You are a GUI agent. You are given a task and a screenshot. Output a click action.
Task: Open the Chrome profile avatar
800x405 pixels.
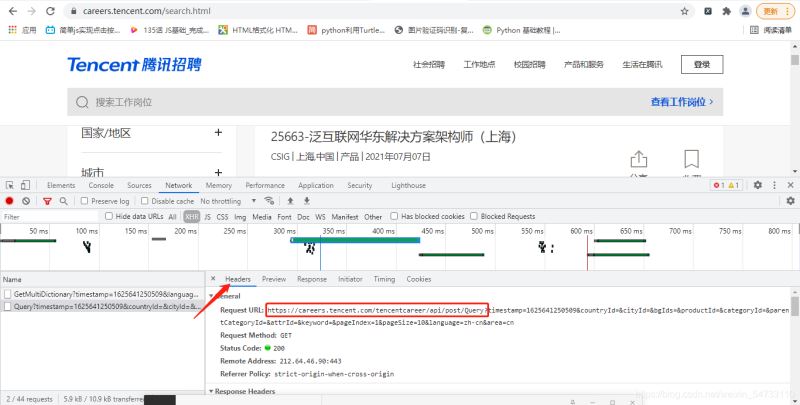point(745,11)
